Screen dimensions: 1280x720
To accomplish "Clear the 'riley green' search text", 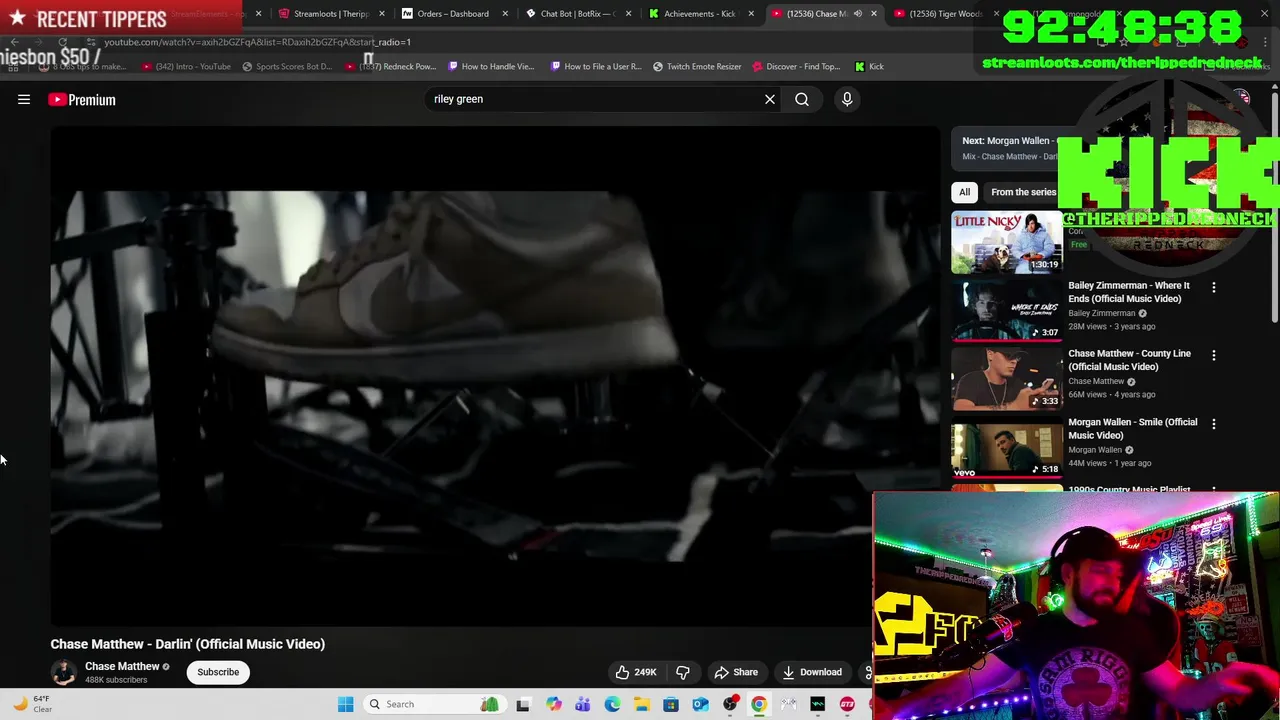I will coord(770,99).
